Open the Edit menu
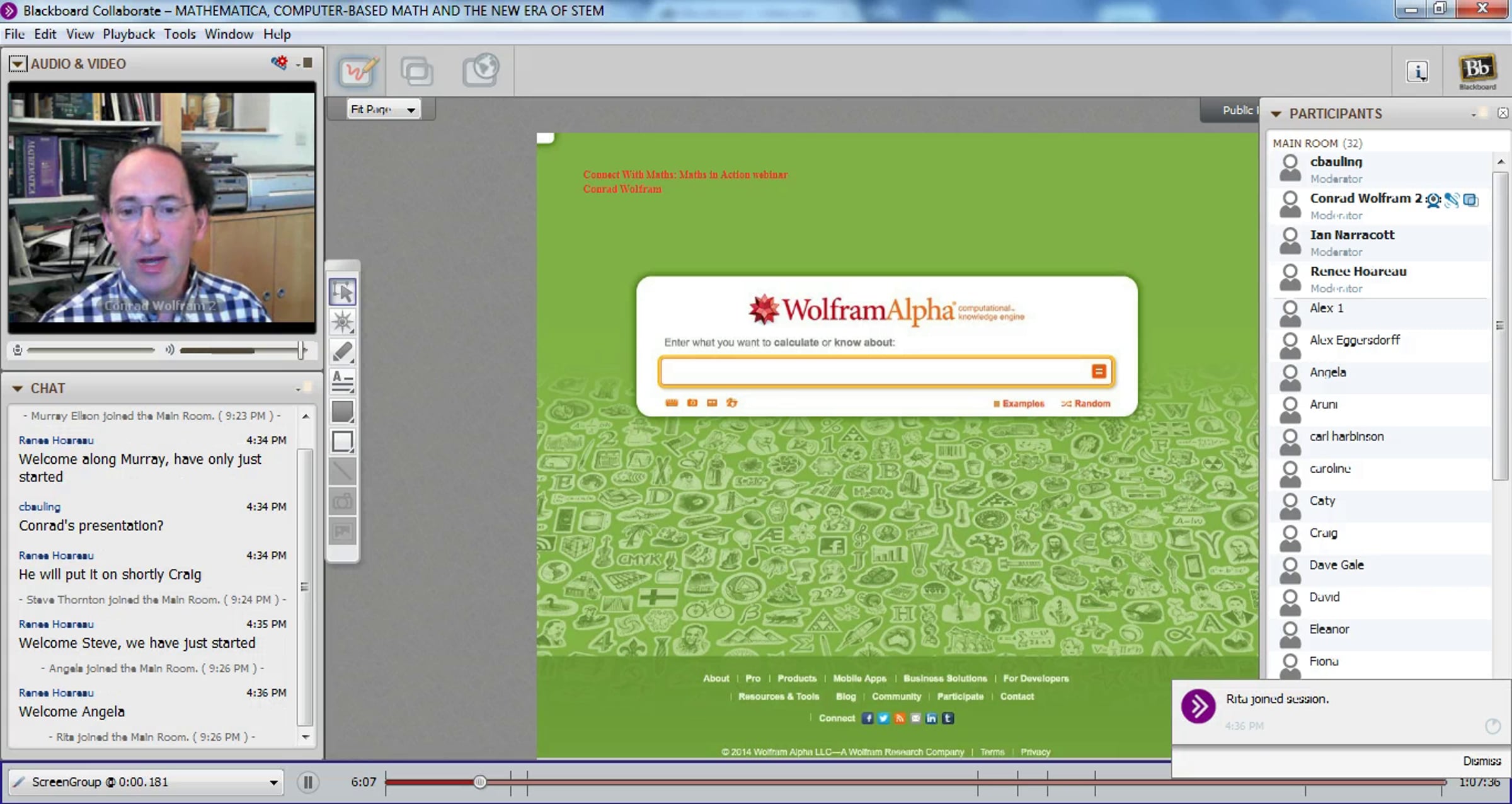This screenshot has width=1512, height=804. tap(45, 34)
